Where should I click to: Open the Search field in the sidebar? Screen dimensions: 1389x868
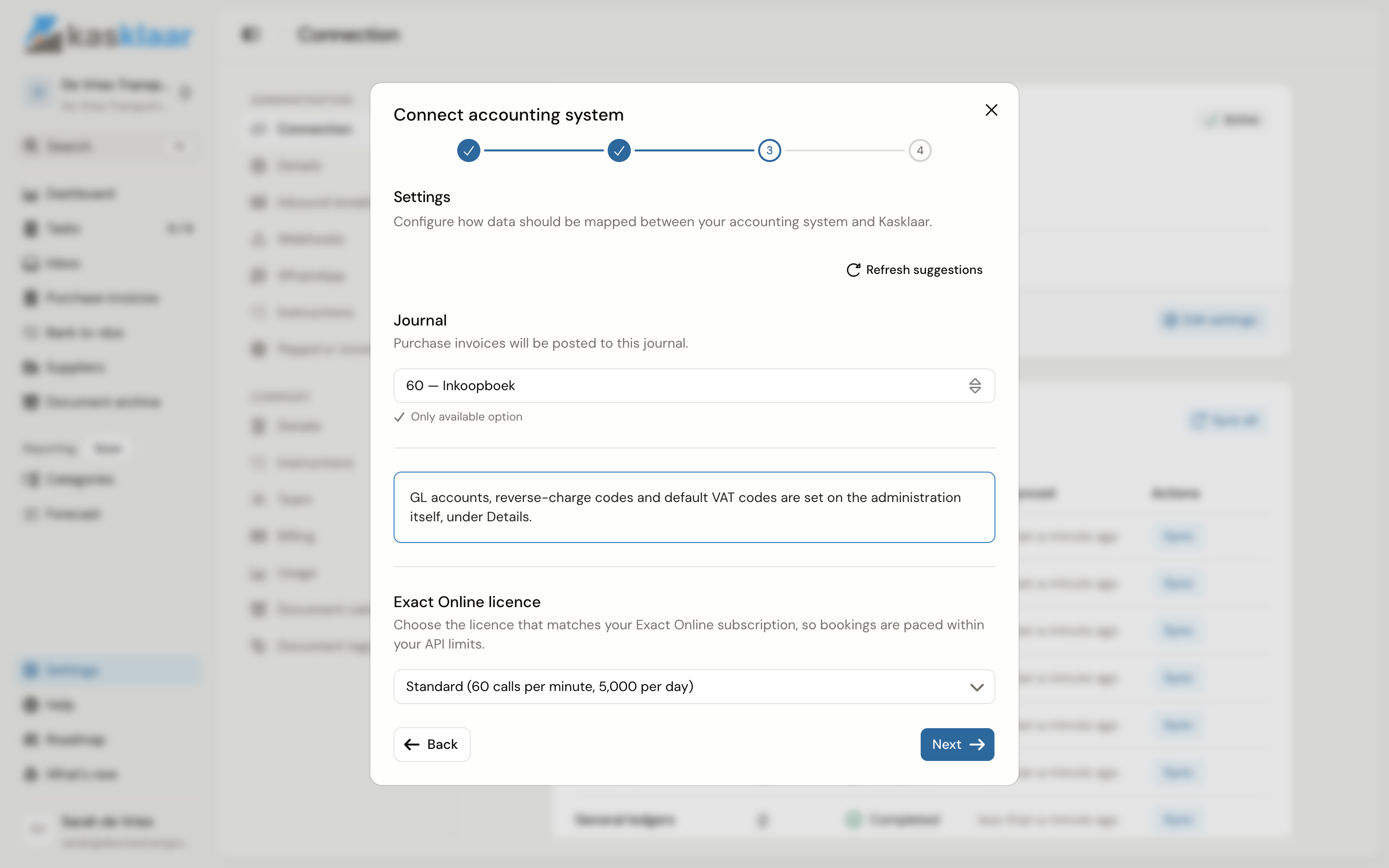tap(109, 147)
